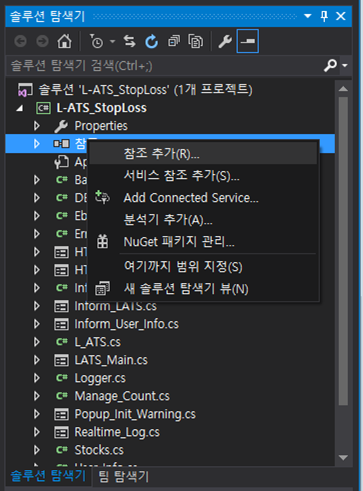Select Inform_User_Info.cs file
Viewport: 363px width, 491px height.
pos(126,324)
